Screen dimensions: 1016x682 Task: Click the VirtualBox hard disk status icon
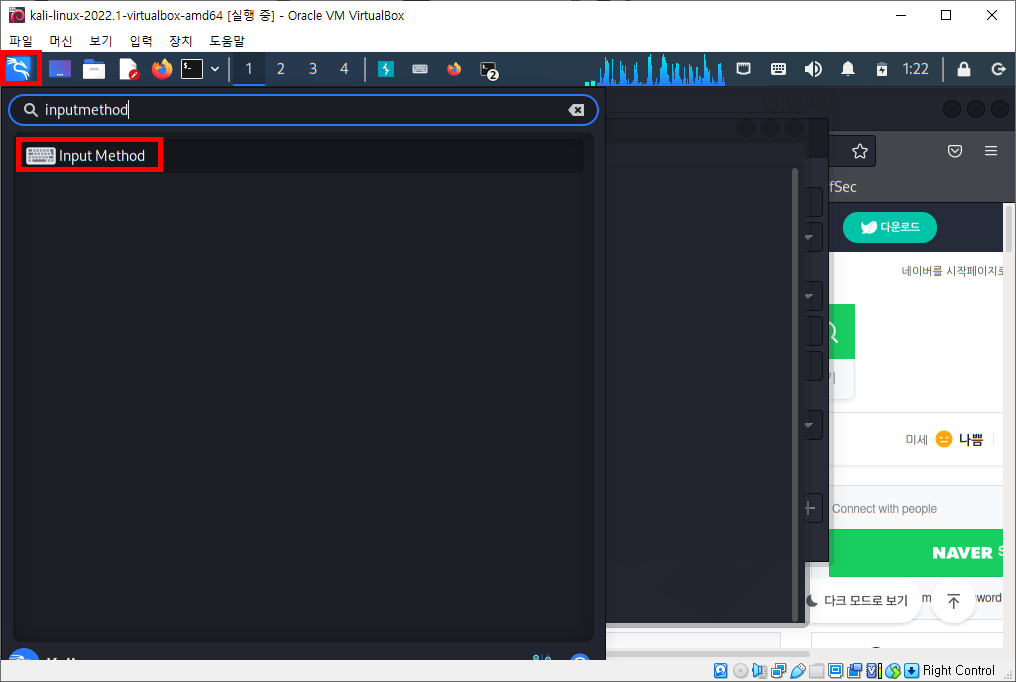[x=721, y=671]
